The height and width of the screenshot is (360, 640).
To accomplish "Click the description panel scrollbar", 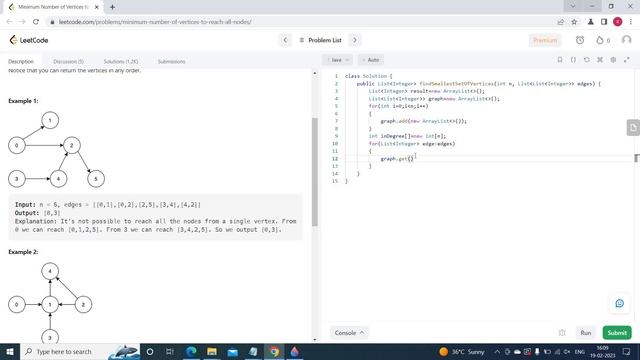I will point(315,171).
